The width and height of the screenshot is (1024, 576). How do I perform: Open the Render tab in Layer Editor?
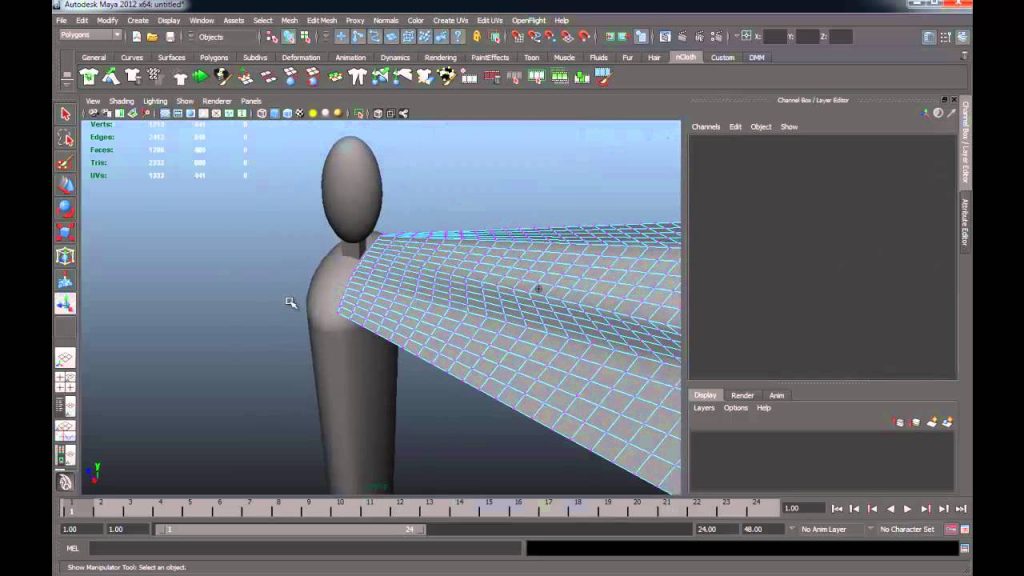pyautogui.click(x=743, y=395)
